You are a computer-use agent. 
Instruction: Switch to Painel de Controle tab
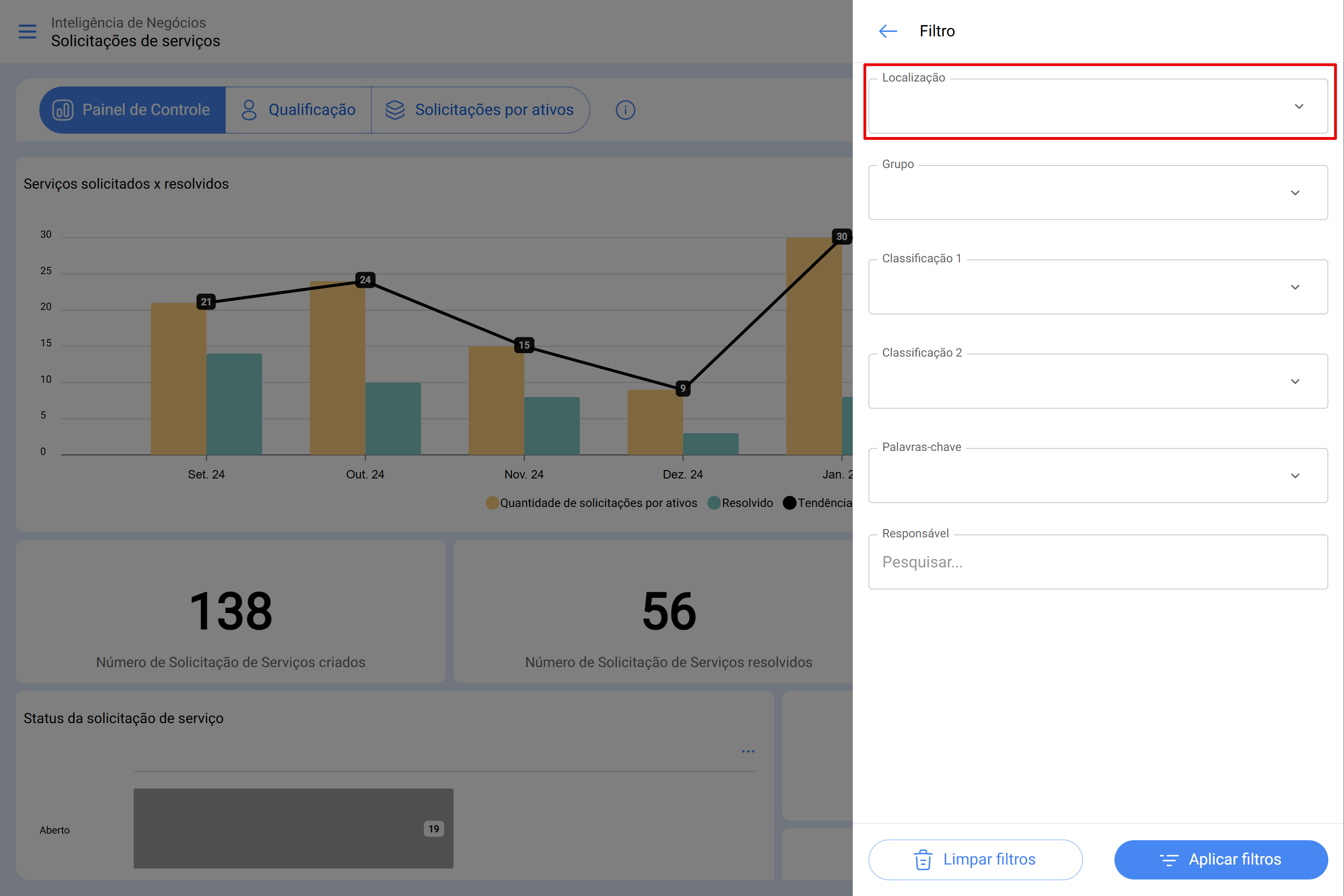(x=133, y=110)
